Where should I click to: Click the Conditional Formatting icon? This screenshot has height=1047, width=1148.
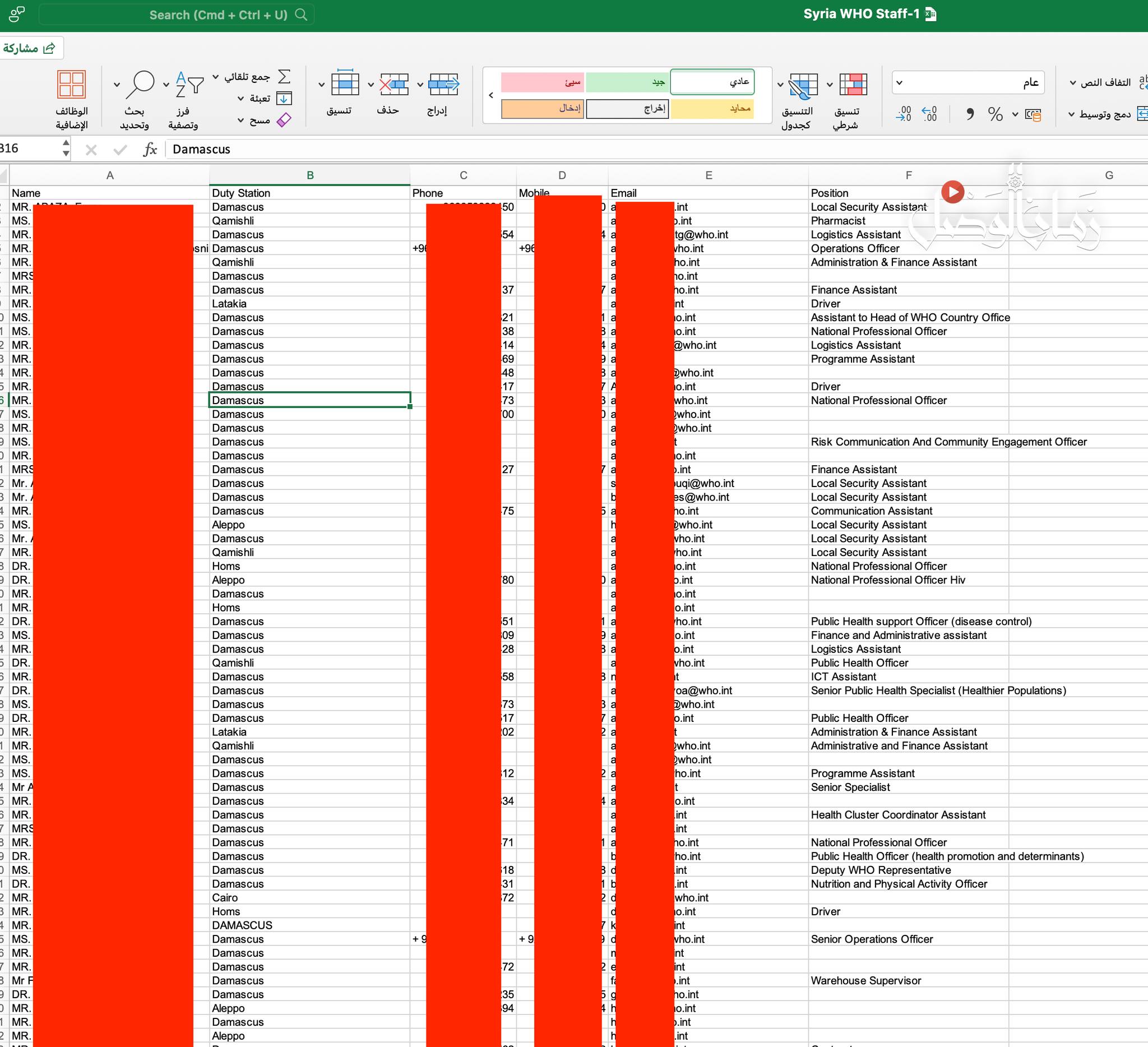coord(853,84)
